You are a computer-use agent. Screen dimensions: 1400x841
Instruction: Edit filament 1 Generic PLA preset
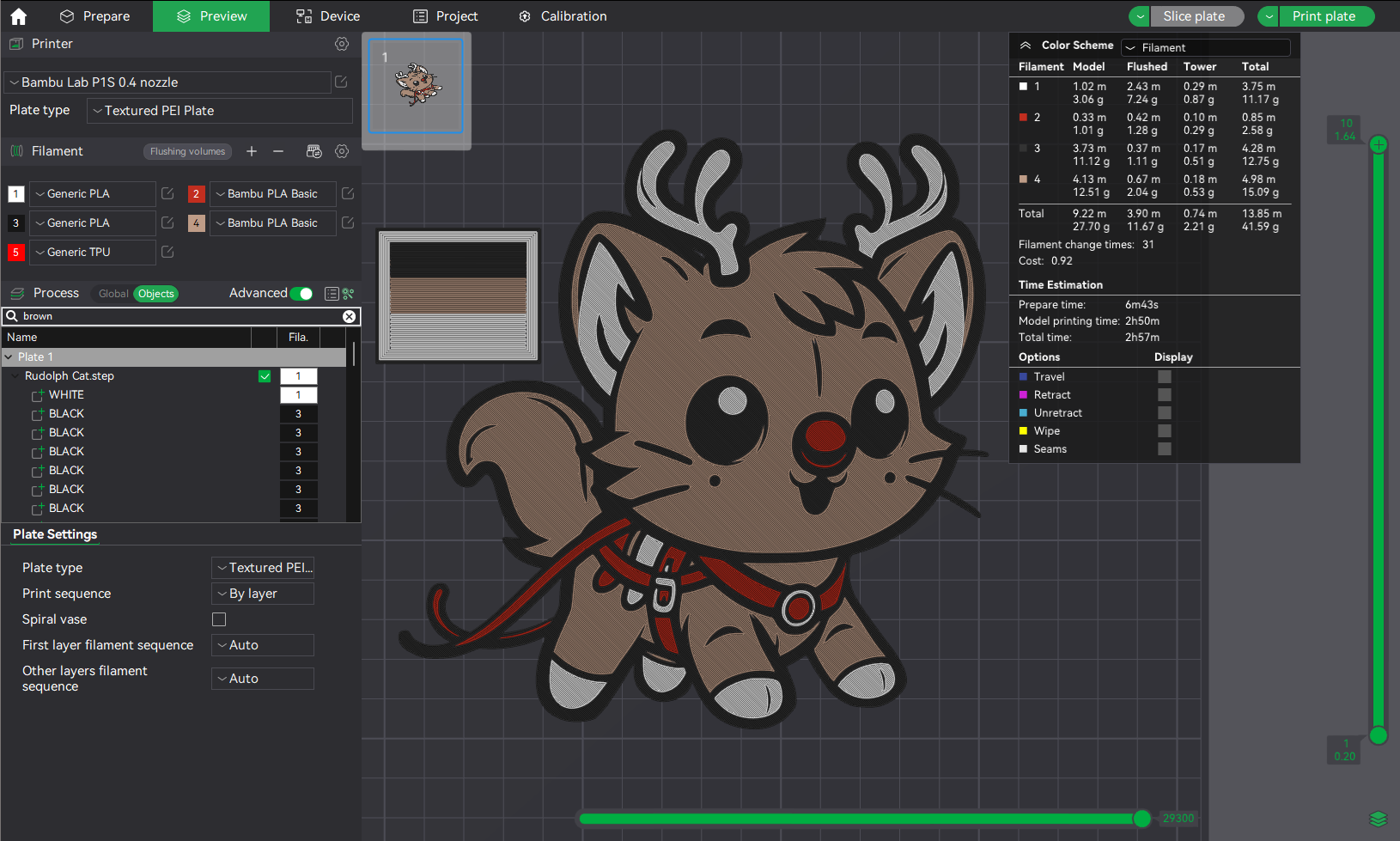coord(167,194)
